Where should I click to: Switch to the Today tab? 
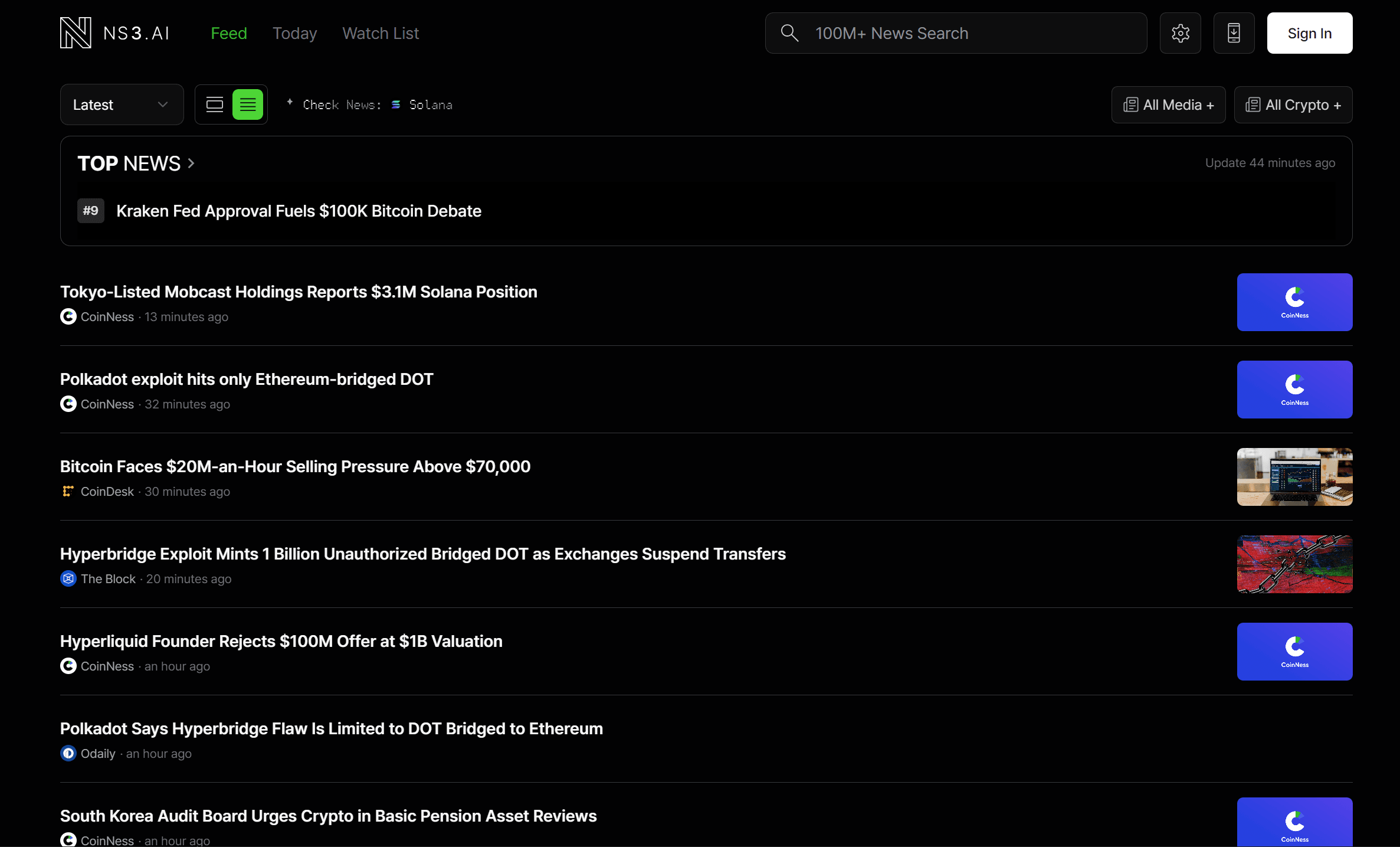(x=294, y=34)
